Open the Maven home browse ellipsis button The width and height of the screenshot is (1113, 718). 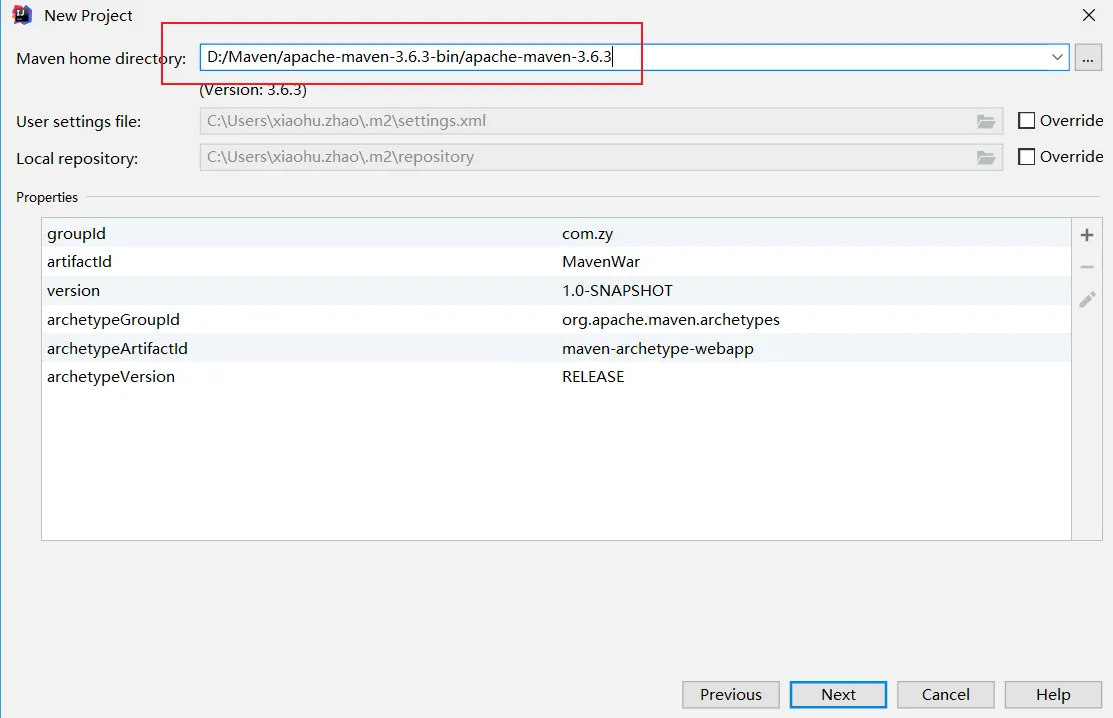(1088, 58)
